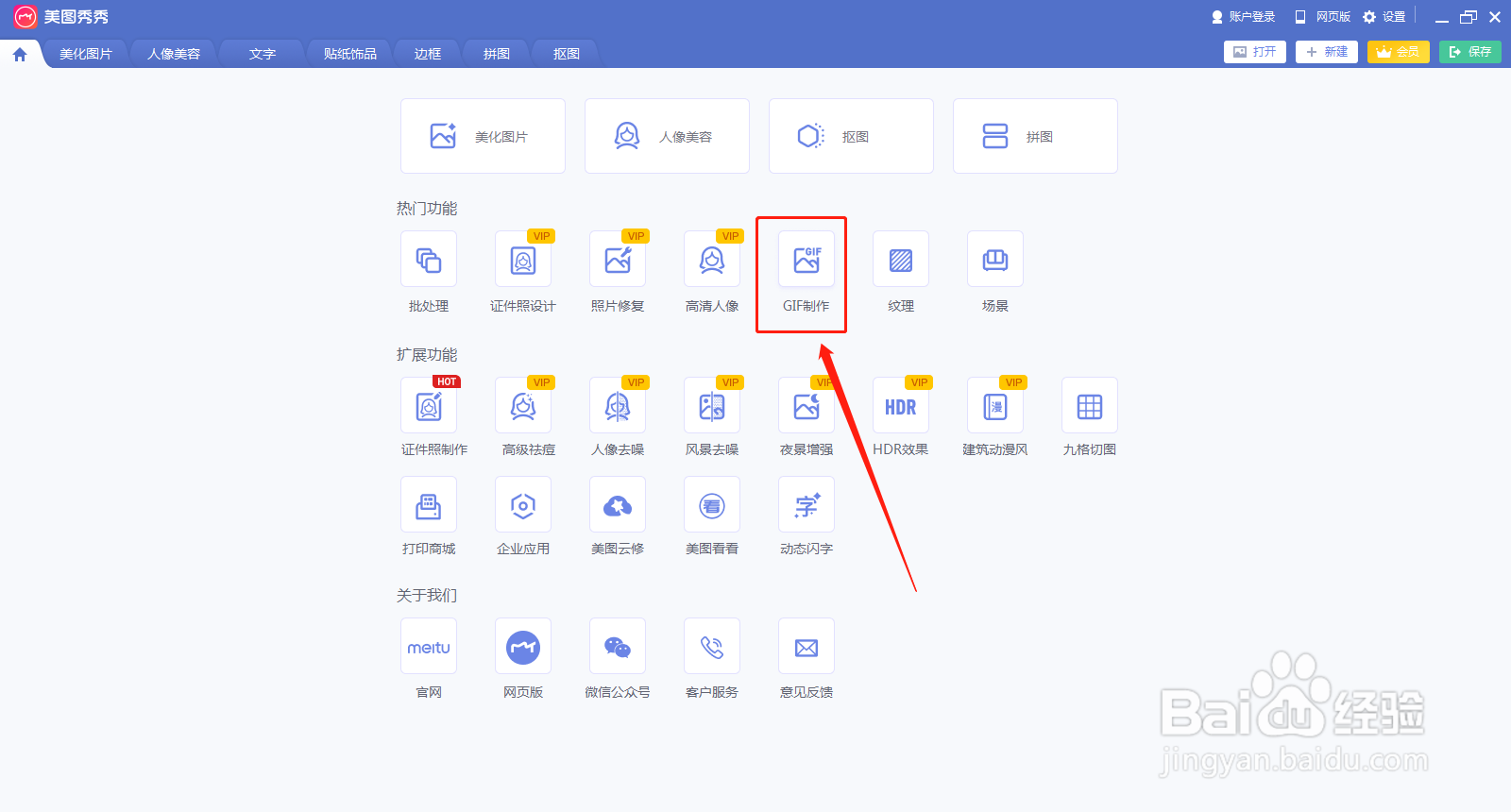Launch the 照片修复 photo repair tool
This screenshot has width=1511, height=812.
[618, 260]
